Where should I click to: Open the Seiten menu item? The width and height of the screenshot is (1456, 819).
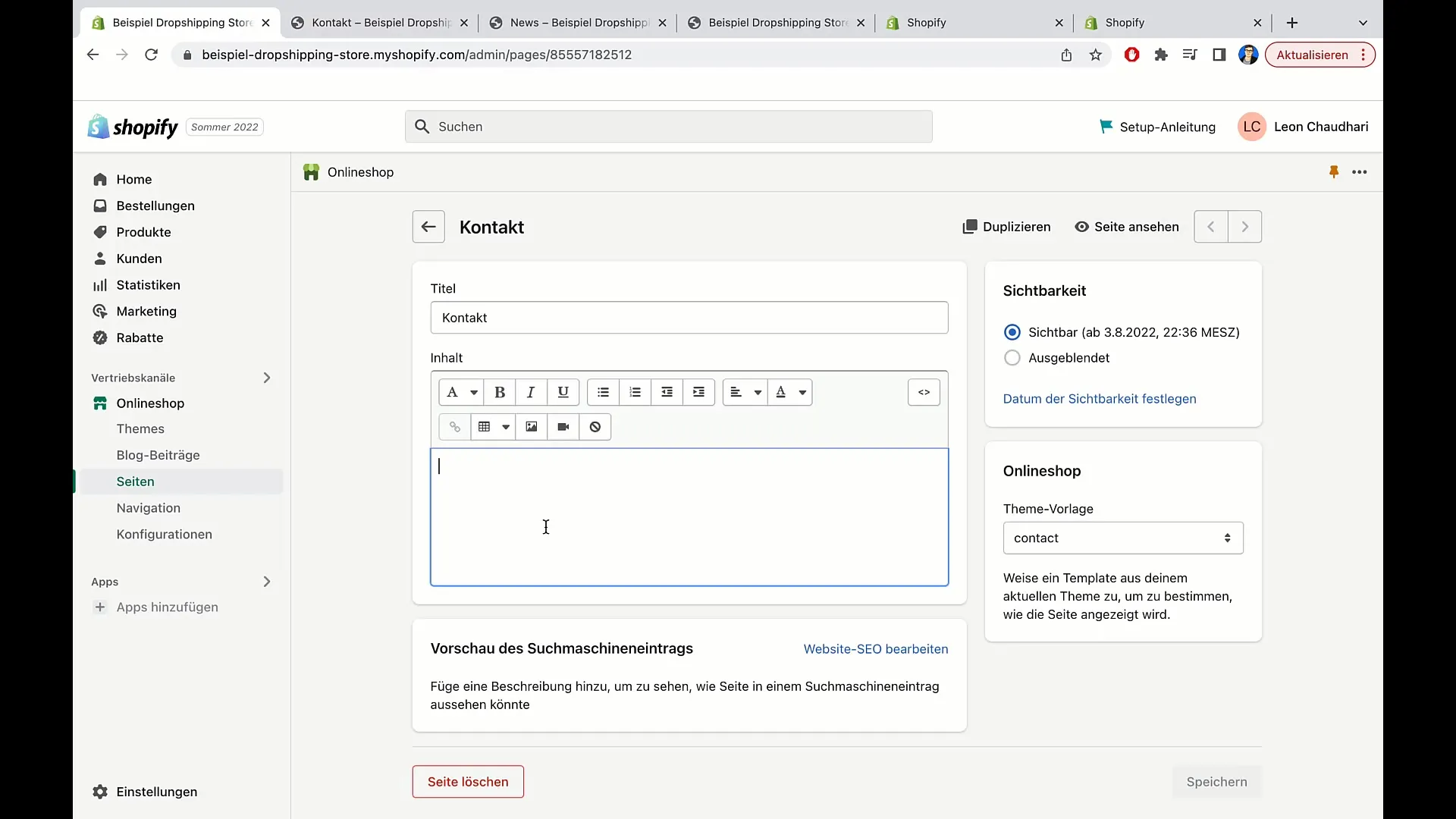point(135,481)
